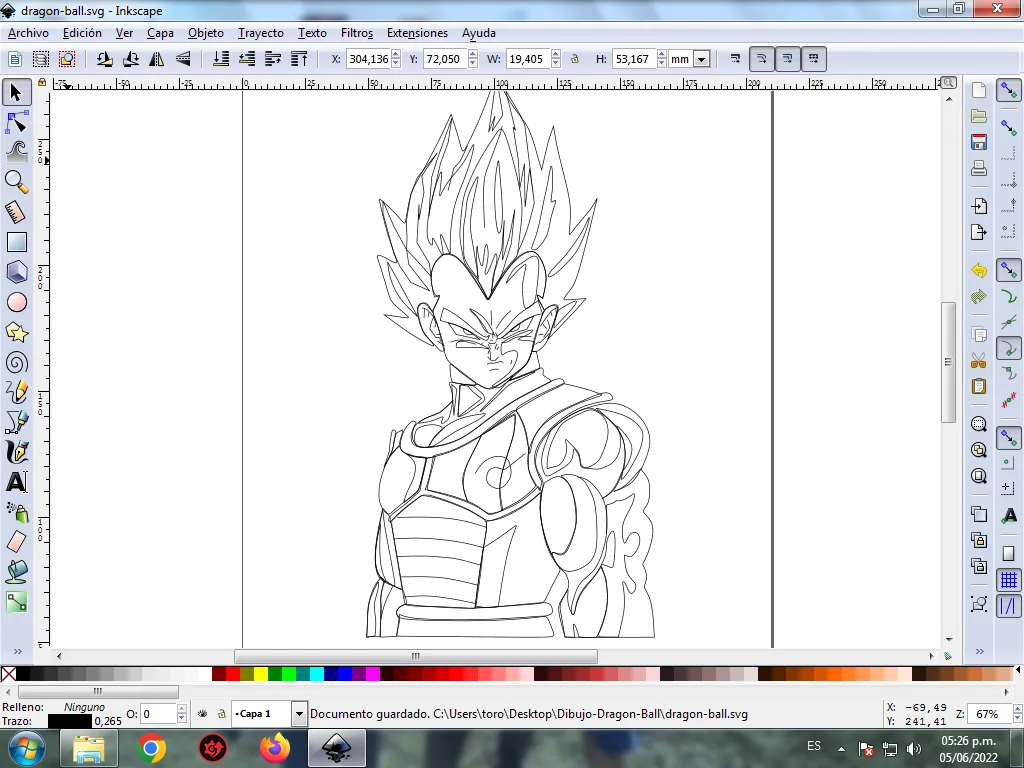
Task: Click Raise selection to top icon
Action: coord(299,59)
